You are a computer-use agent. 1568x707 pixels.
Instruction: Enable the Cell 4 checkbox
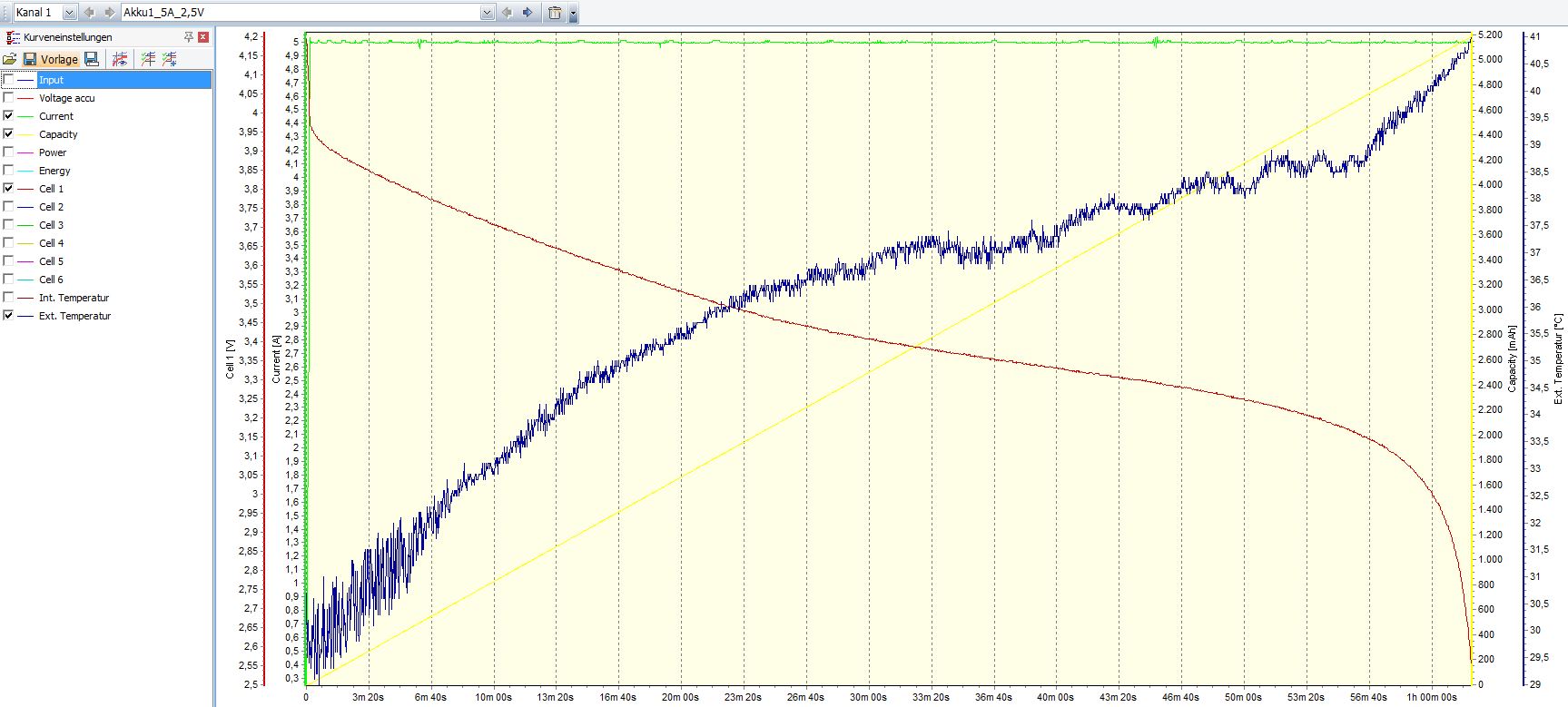[x=8, y=243]
